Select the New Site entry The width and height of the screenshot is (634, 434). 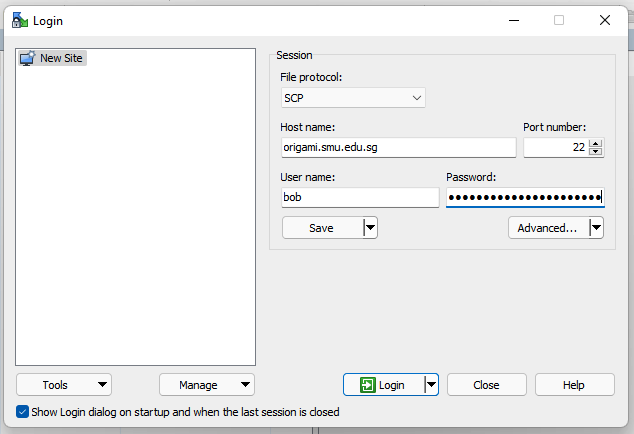[52, 58]
